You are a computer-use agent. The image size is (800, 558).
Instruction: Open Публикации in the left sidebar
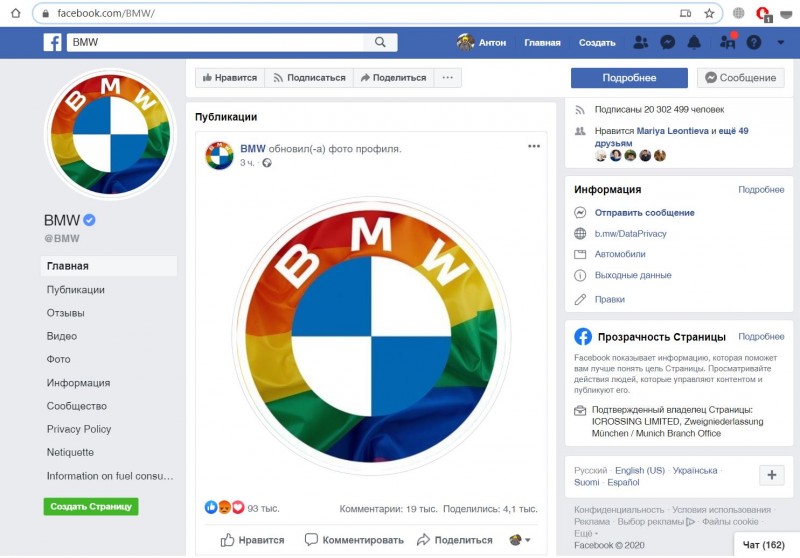point(76,290)
